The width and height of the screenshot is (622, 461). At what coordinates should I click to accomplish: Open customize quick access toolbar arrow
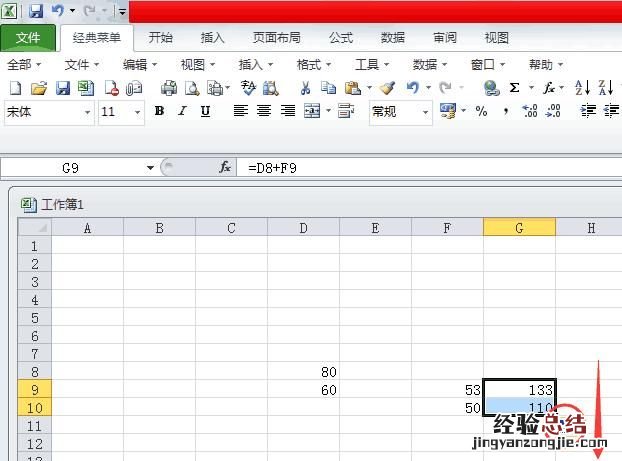123,12
